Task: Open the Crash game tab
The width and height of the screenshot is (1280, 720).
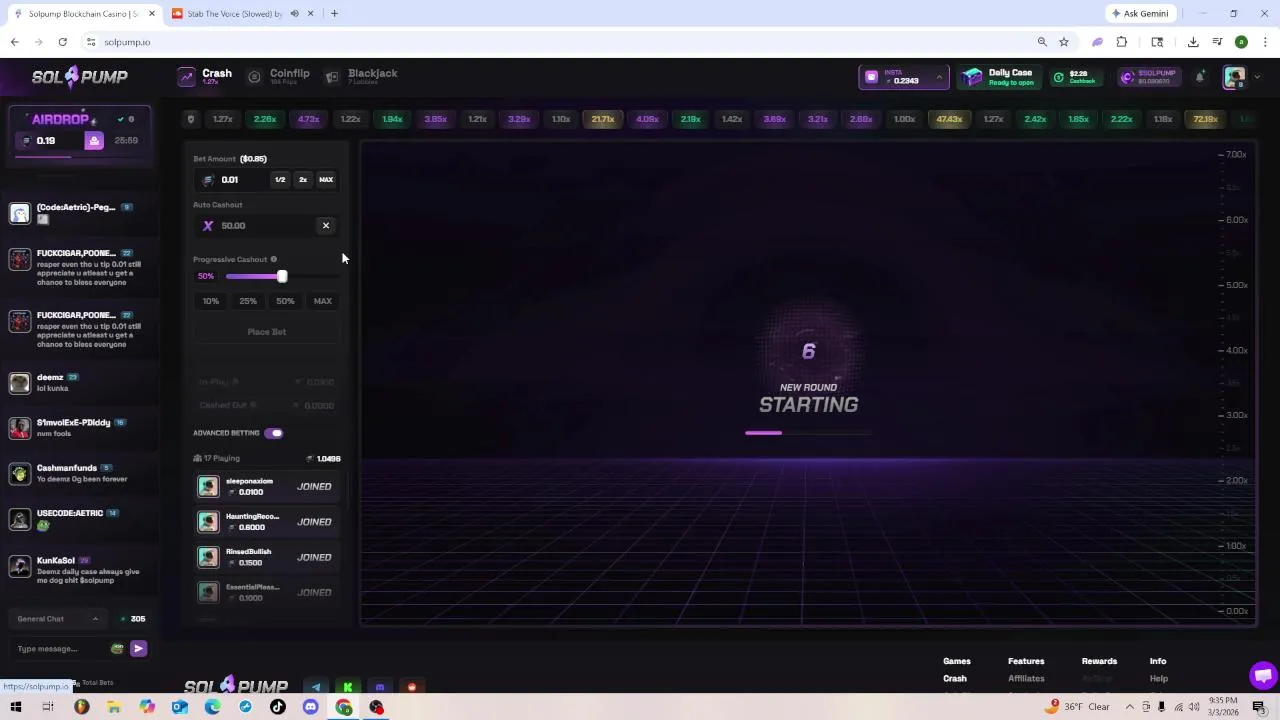Action: [205, 77]
